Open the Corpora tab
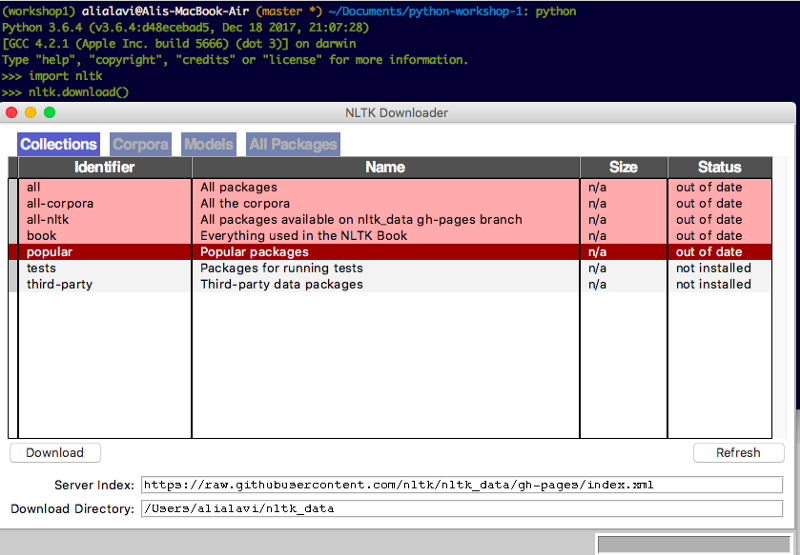800x555 pixels. [x=140, y=144]
